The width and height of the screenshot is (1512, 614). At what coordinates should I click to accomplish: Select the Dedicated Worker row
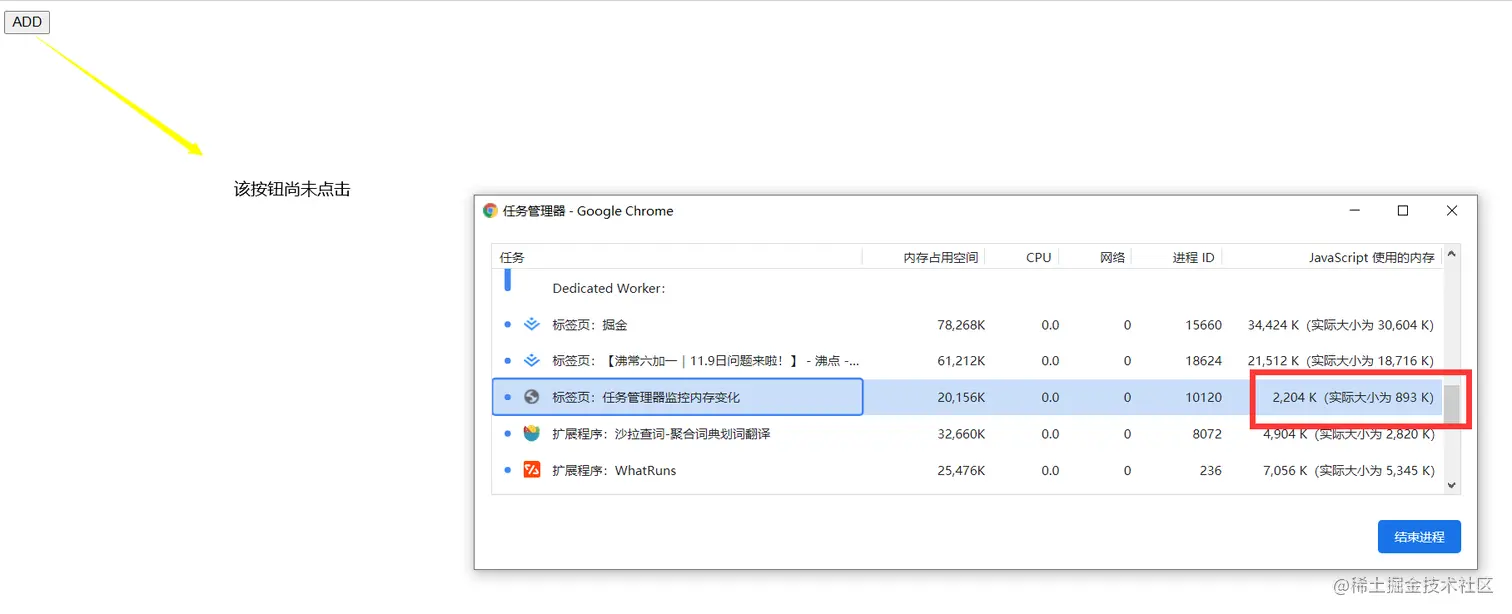[967, 288]
